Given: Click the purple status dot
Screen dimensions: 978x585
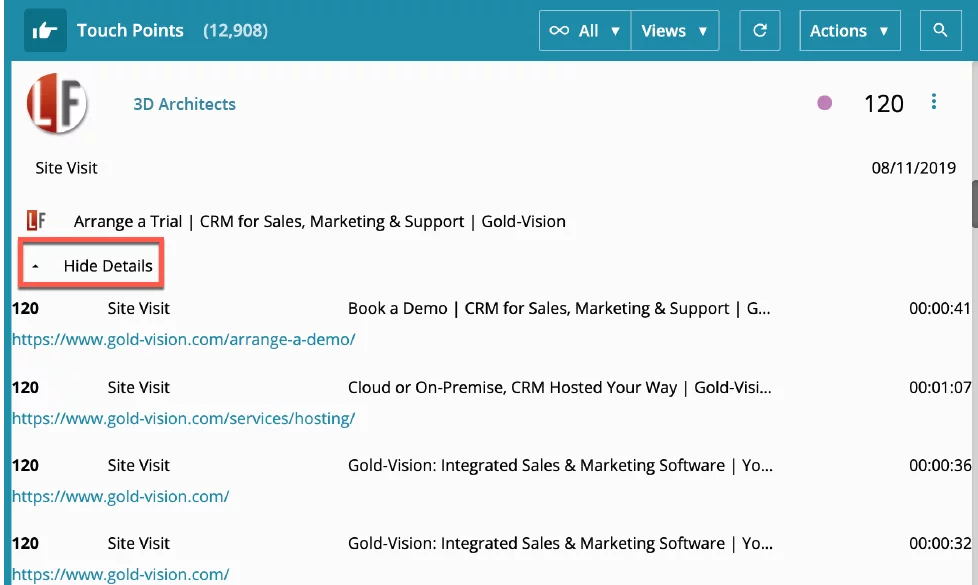Looking at the screenshot, I should tap(825, 103).
